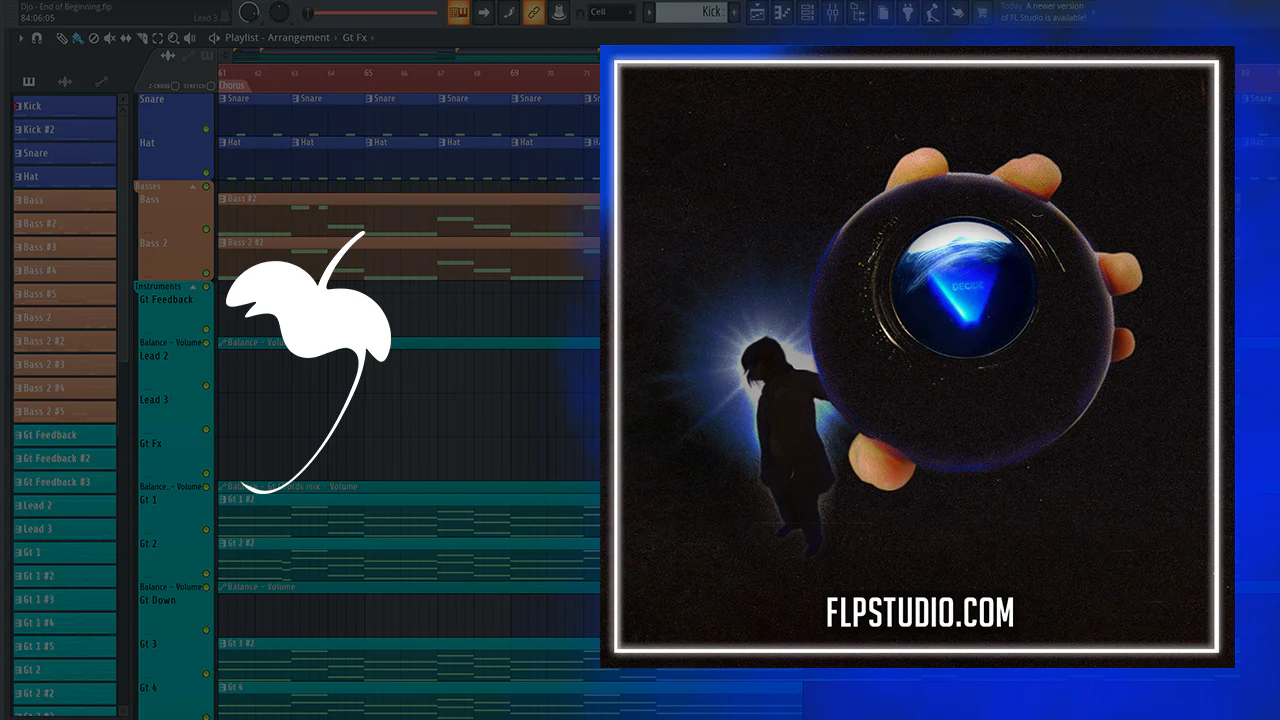The height and width of the screenshot is (720, 1280).
Task: Adjust the master volume knob
Action: [x=249, y=12]
